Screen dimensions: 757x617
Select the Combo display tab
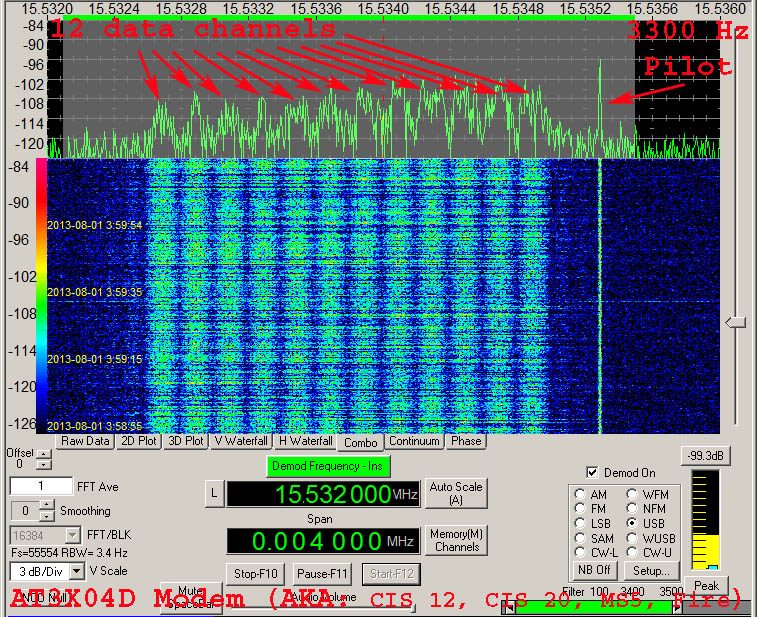[361, 442]
